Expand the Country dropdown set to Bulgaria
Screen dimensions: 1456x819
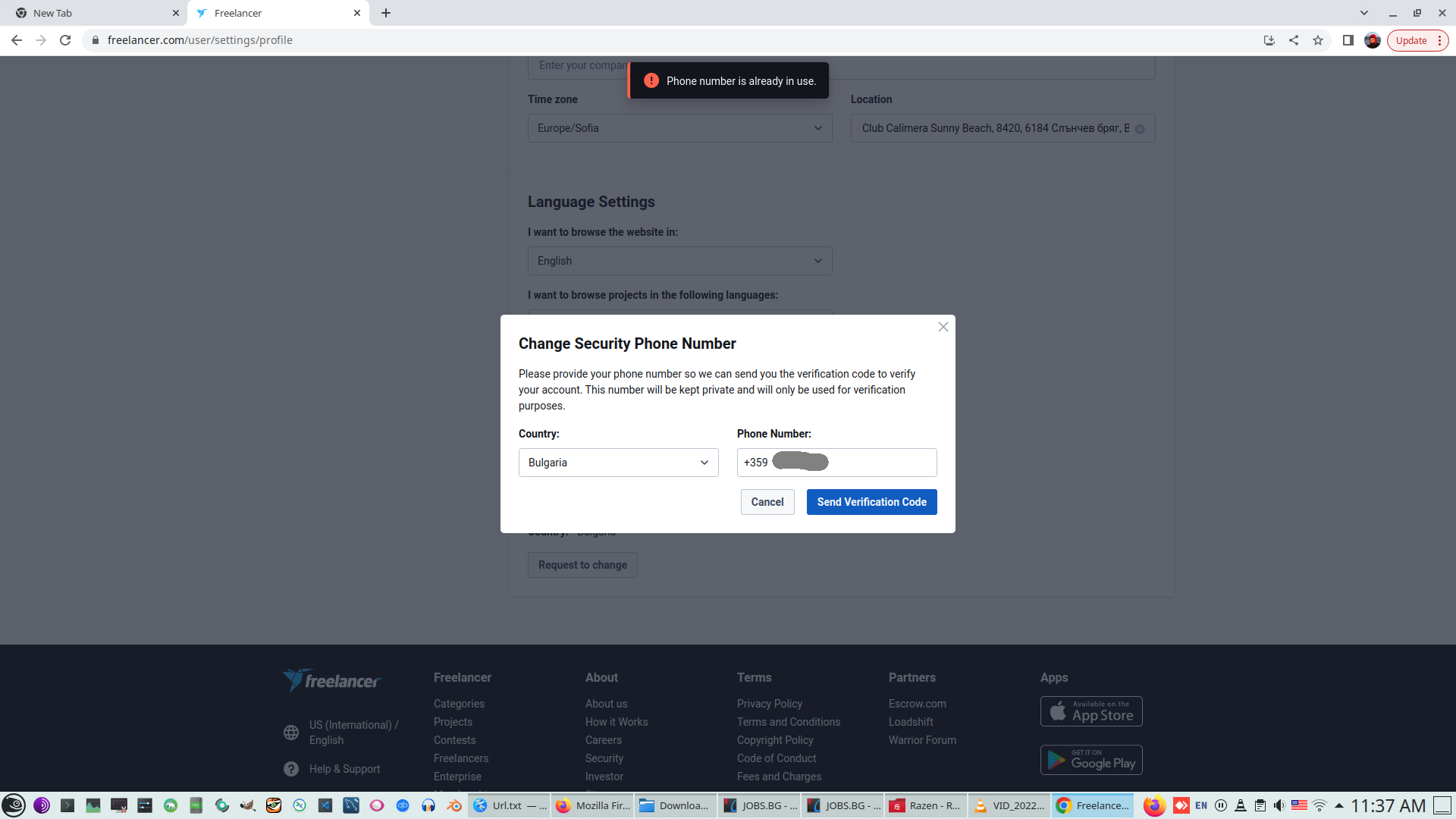pyautogui.click(x=618, y=463)
